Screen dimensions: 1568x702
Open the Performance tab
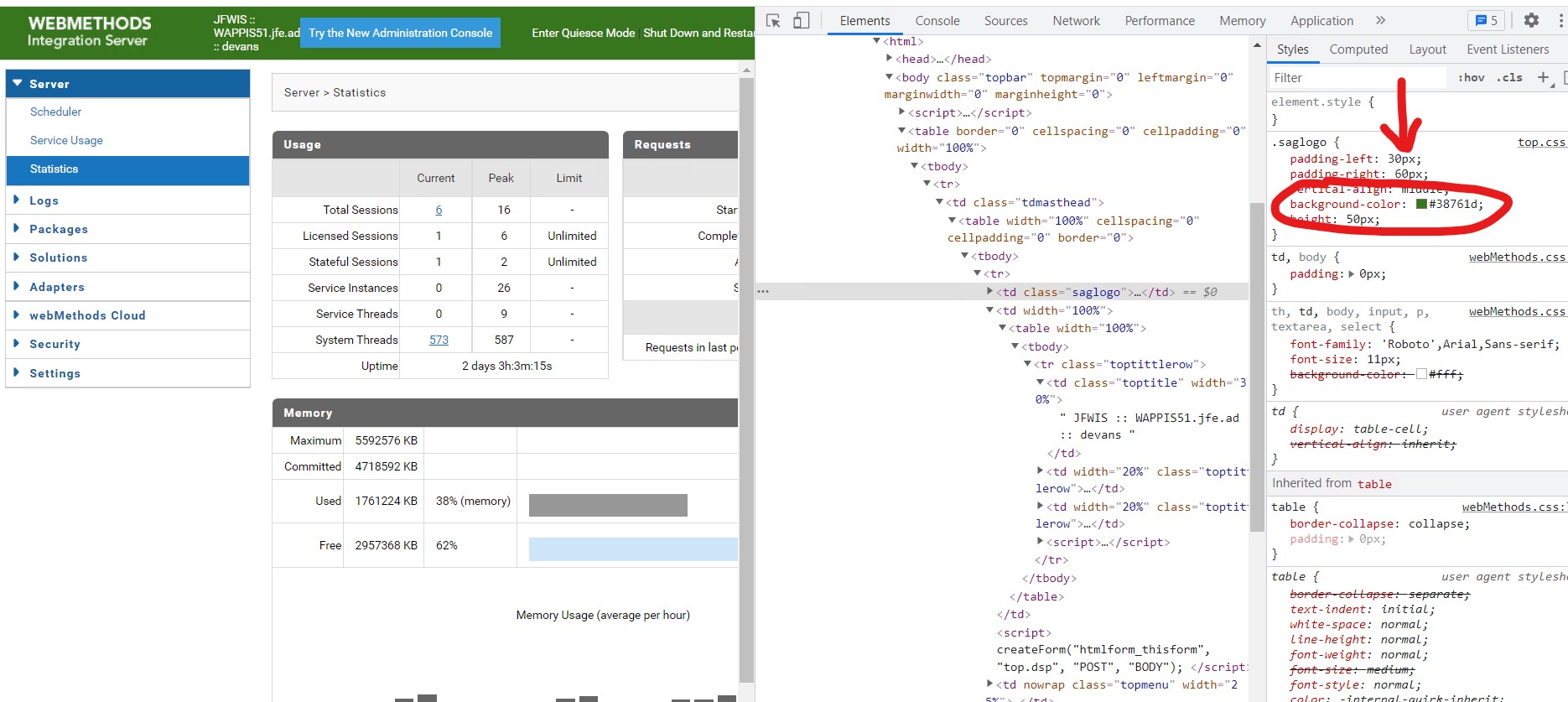click(x=1160, y=21)
